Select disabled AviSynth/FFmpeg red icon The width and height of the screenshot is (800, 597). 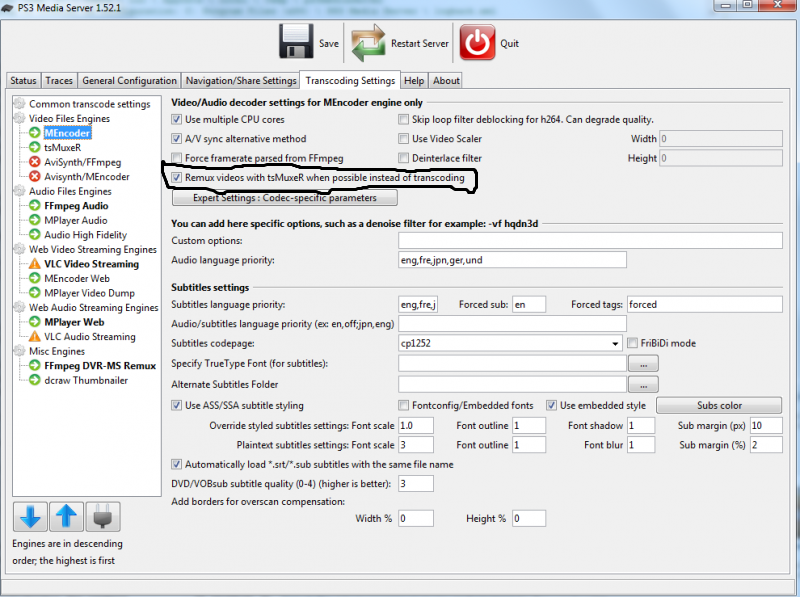click(x=35, y=162)
